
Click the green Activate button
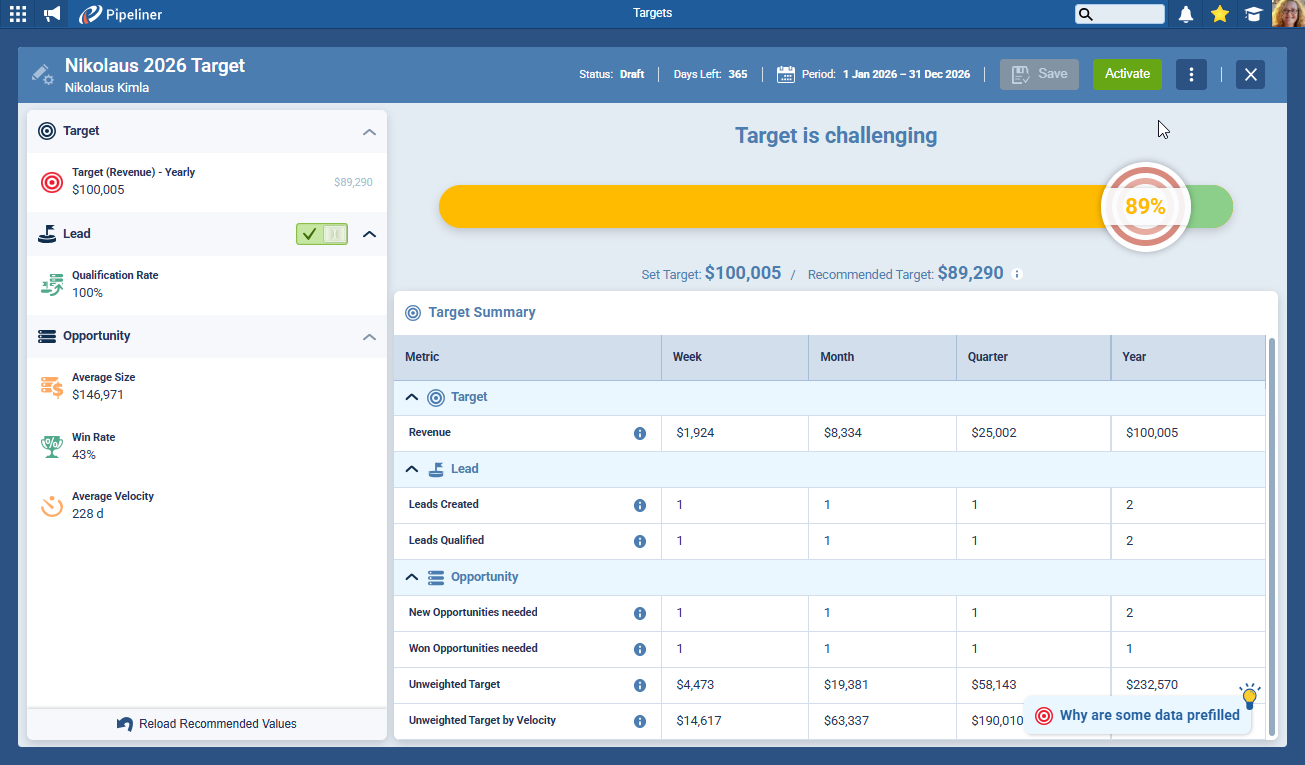[x=1127, y=74]
